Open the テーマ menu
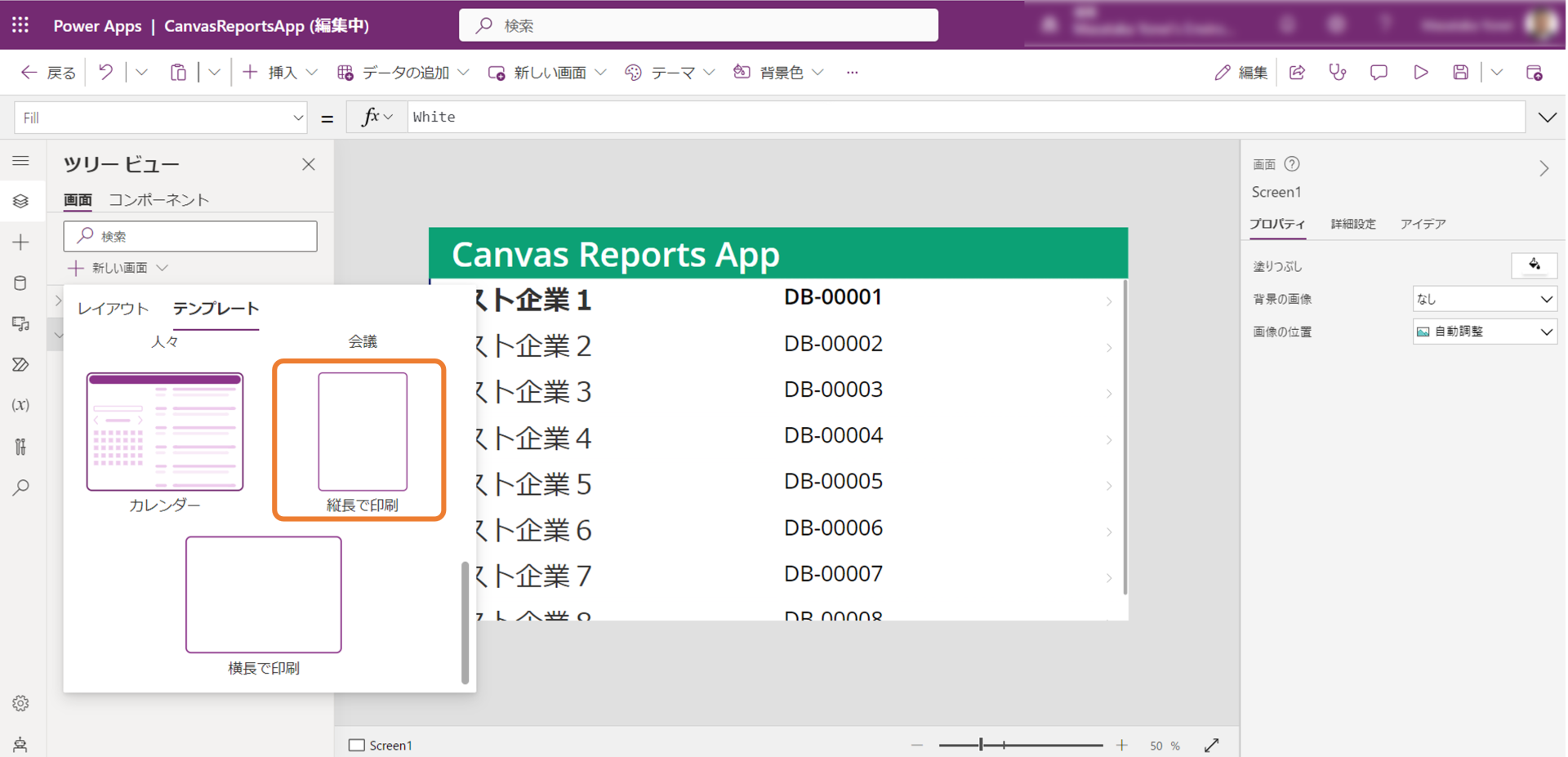Screen dimensions: 1568x757 pyautogui.click(x=669, y=73)
